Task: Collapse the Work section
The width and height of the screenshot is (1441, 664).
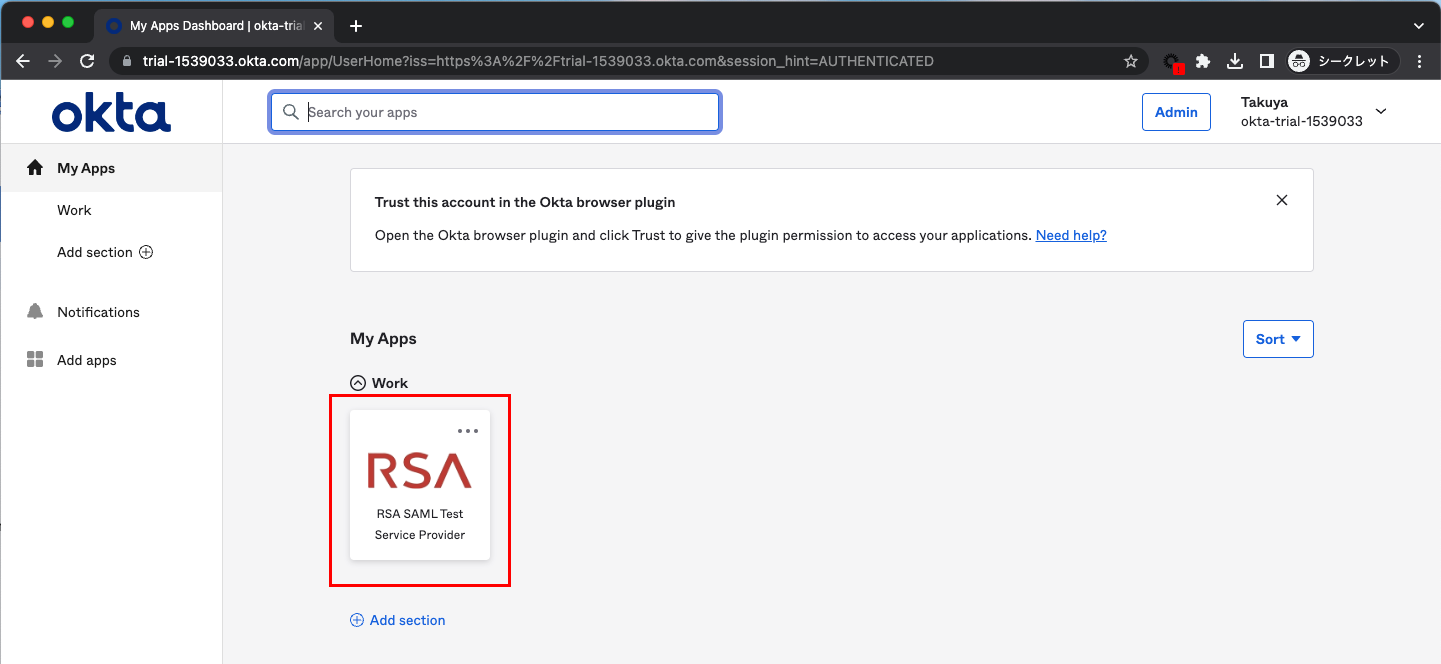Action: click(357, 383)
